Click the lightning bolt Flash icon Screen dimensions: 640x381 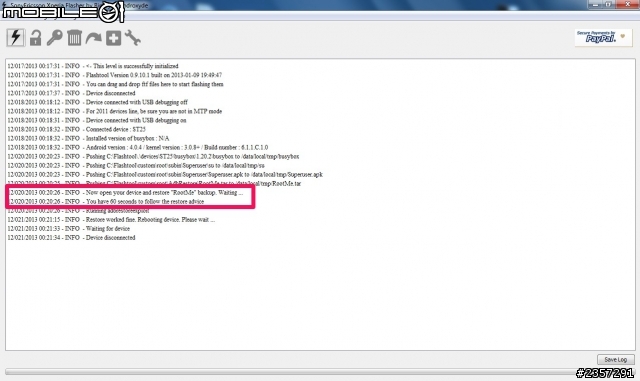16,38
